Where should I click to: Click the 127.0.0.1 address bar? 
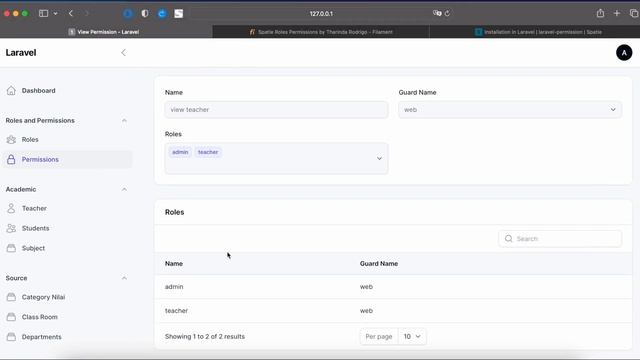(x=321, y=13)
